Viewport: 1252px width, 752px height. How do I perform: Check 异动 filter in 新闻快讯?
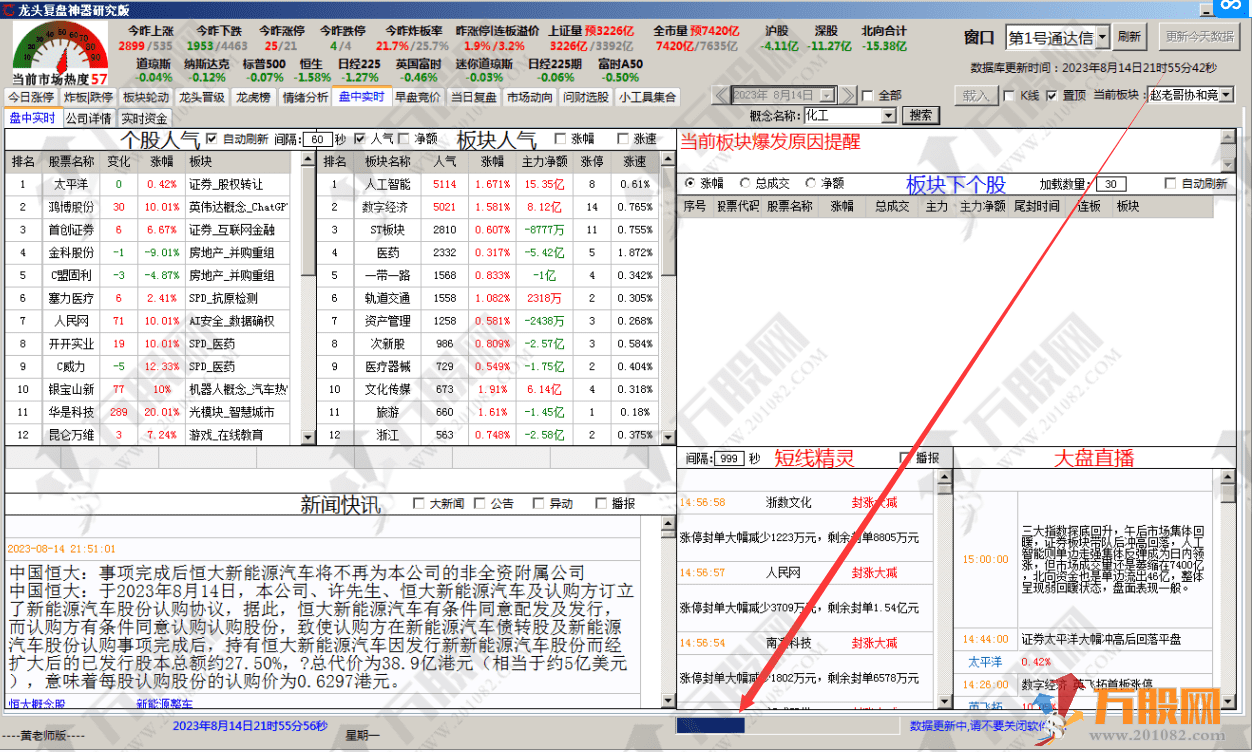click(x=539, y=504)
